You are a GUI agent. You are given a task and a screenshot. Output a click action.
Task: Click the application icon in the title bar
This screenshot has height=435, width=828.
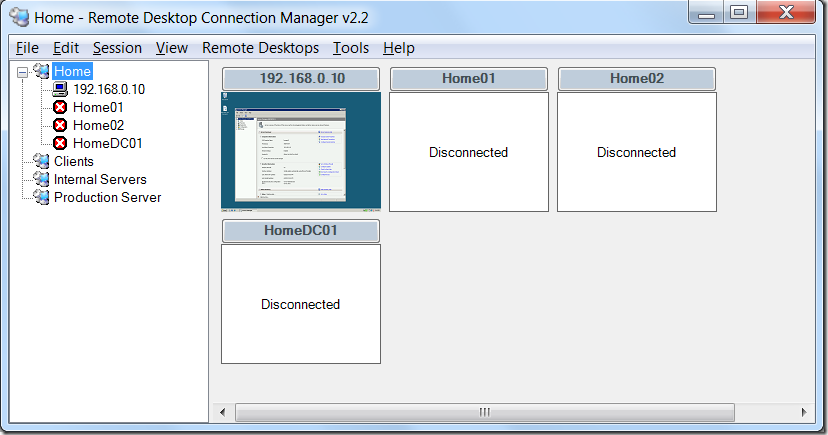click(19, 17)
